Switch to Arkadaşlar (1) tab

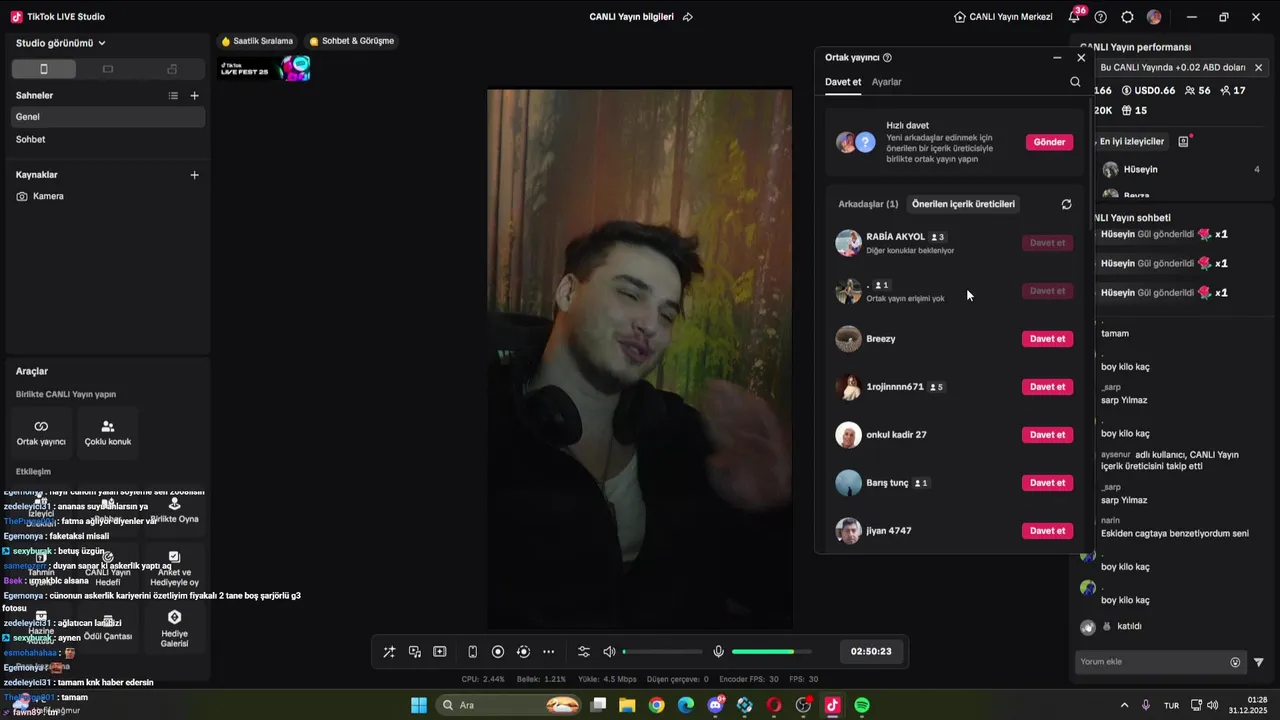pyautogui.click(x=868, y=204)
